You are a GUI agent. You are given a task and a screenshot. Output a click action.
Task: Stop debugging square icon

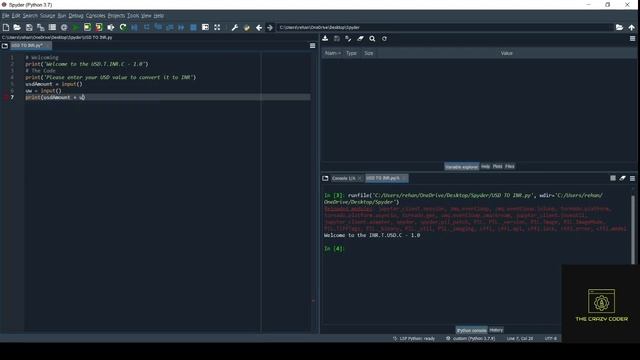point(193,27)
